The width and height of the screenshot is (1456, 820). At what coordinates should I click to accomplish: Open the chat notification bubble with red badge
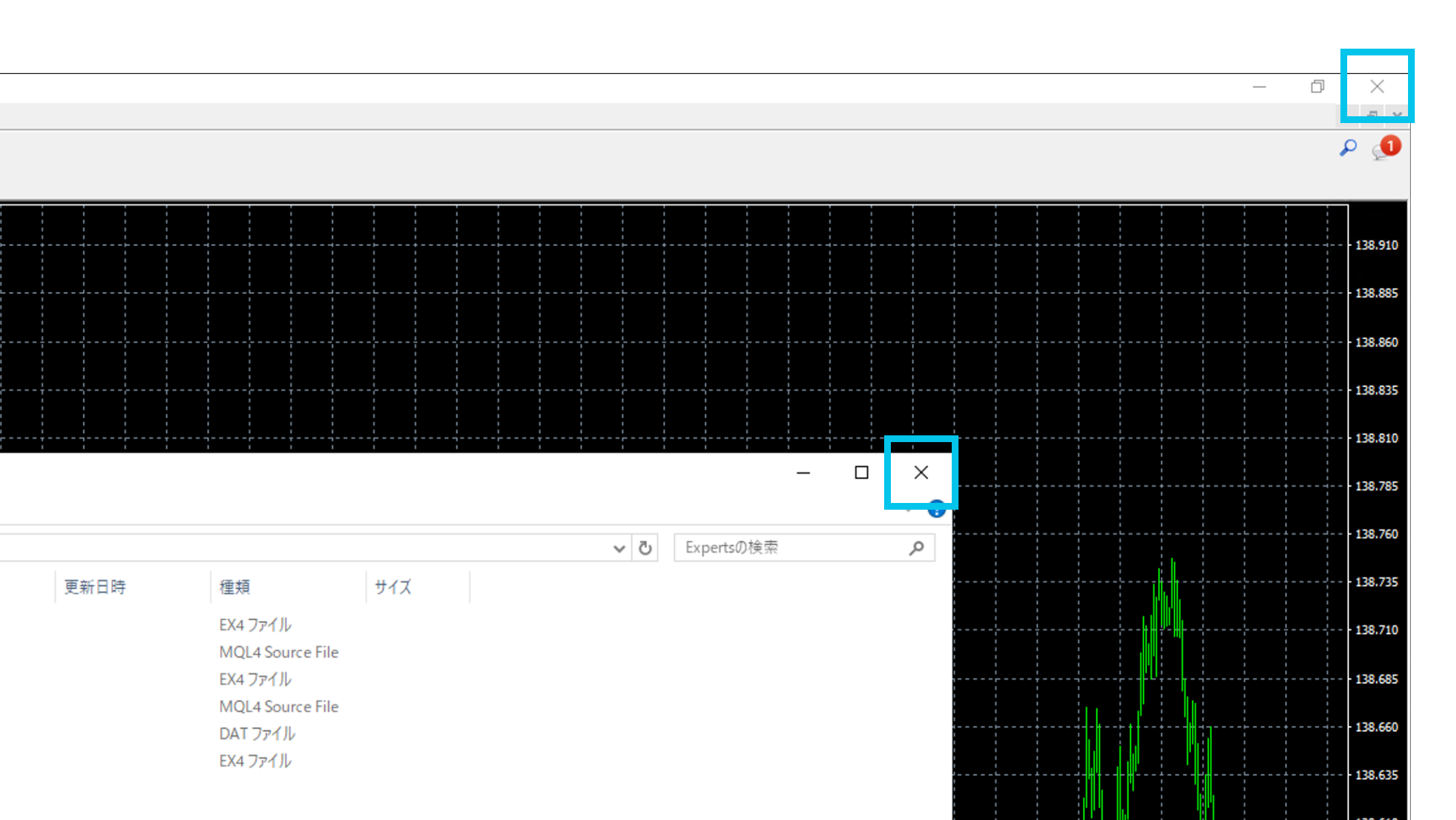1385,148
